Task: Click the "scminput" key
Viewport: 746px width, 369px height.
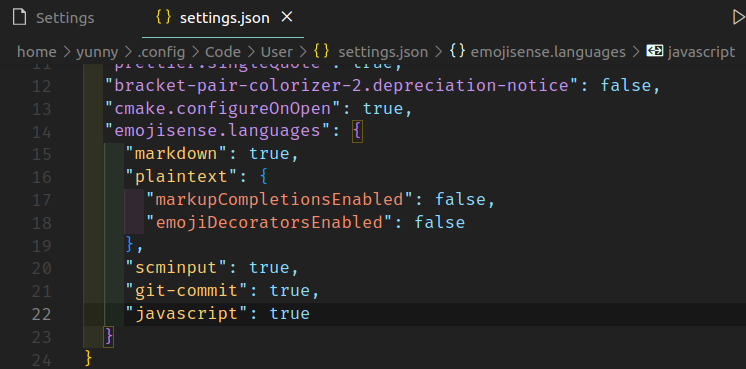Action: 177,268
